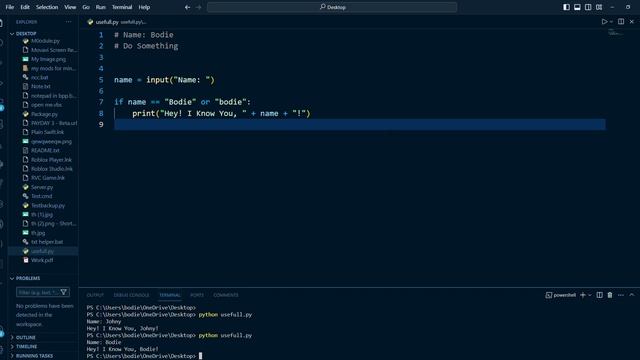The image size is (640, 360).
Task: Toggle the bottom panel layout icon
Action: [577, 7]
